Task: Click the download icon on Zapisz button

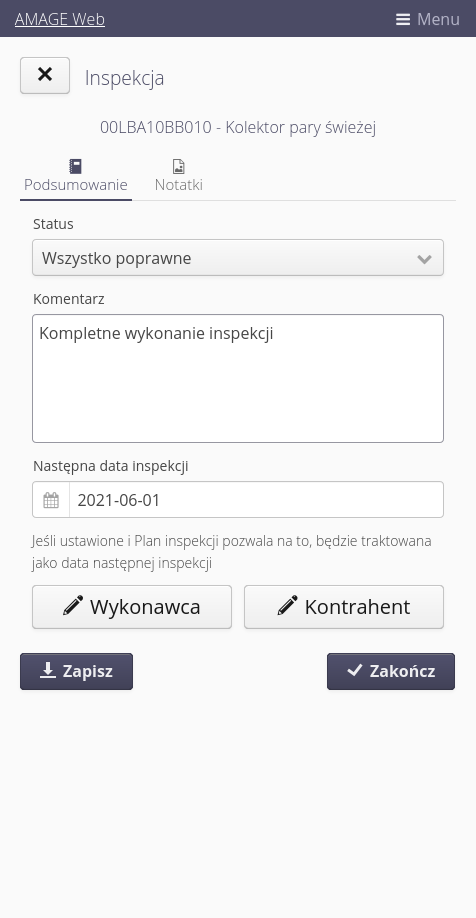Action: tap(48, 670)
